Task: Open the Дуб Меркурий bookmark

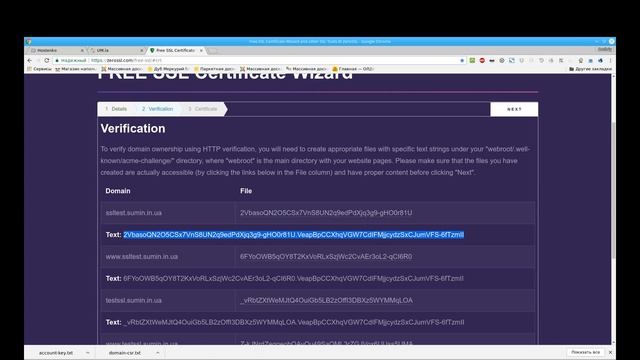Action: tap(168, 69)
